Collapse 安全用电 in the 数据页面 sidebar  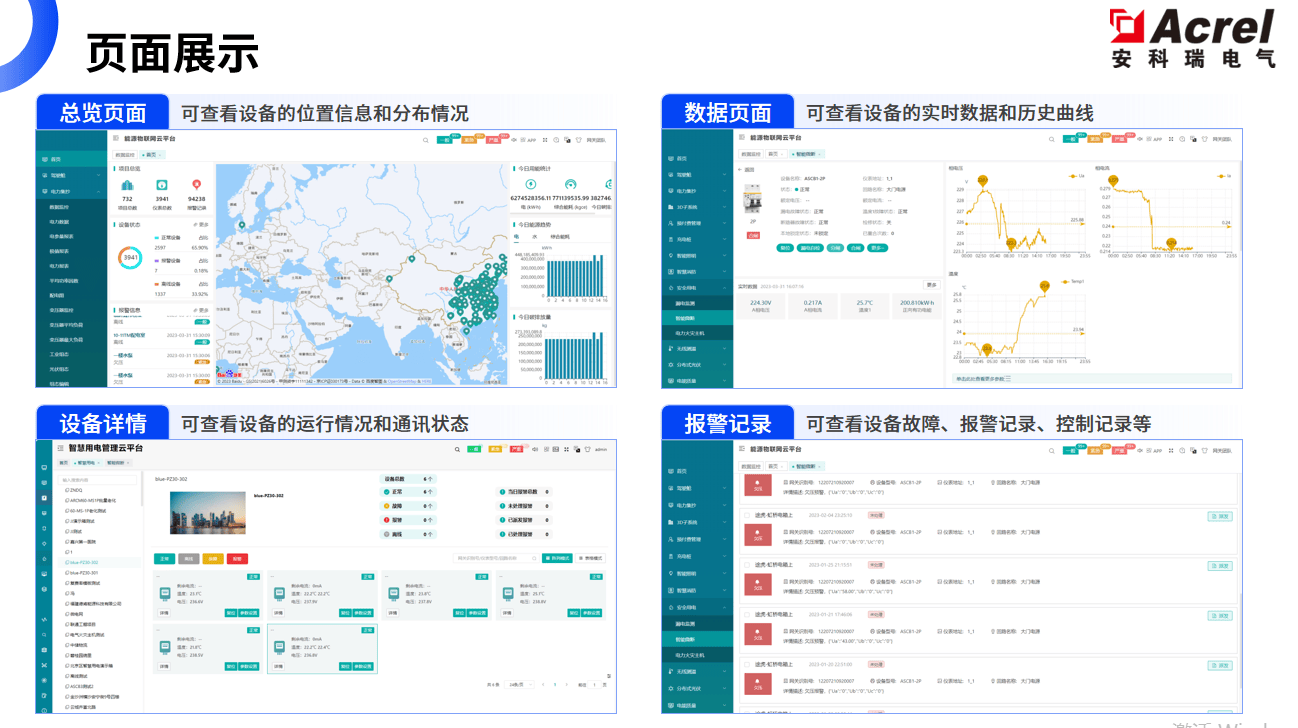697,287
